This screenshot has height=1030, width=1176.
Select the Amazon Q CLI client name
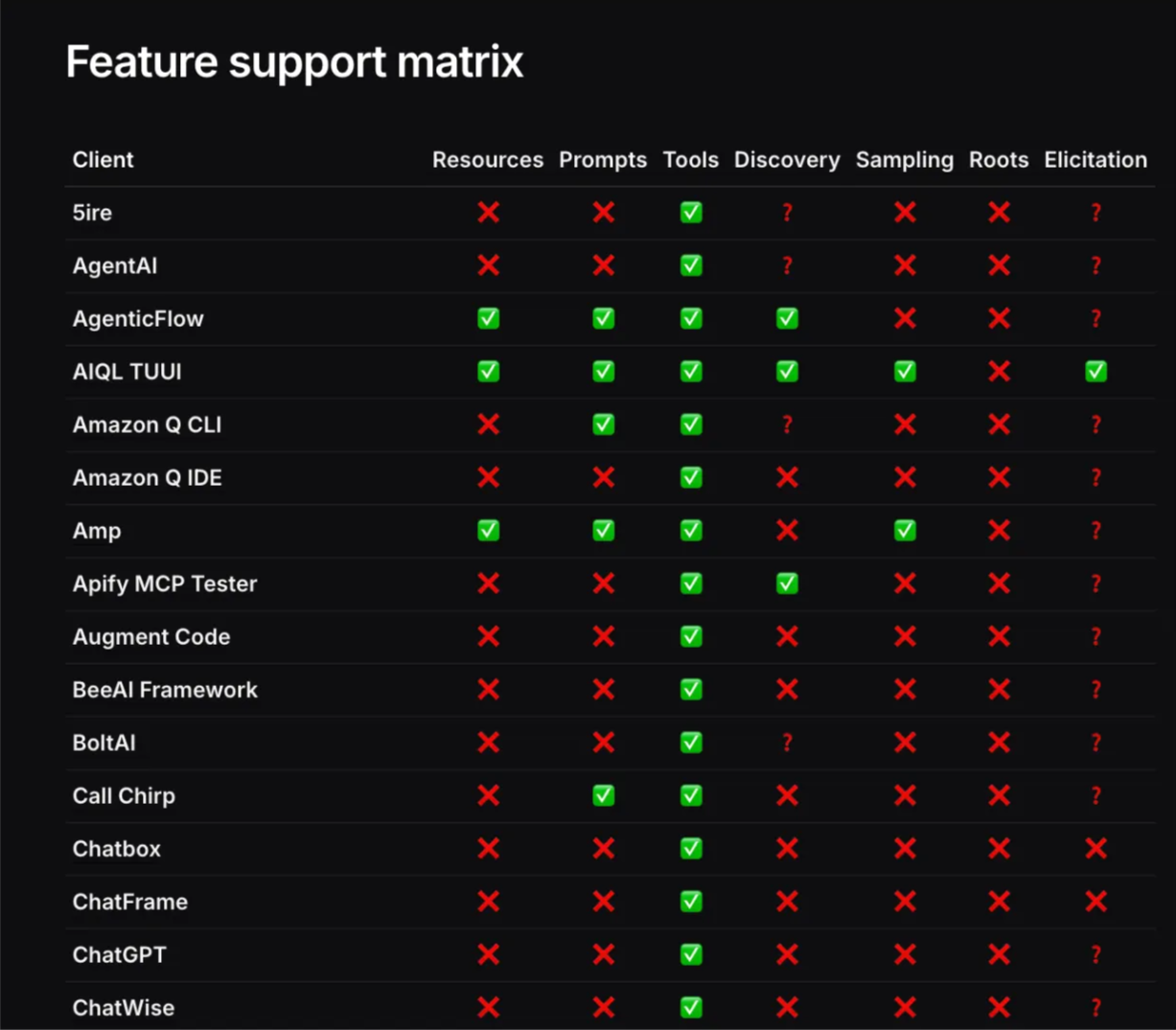click(x=147, y=424)
